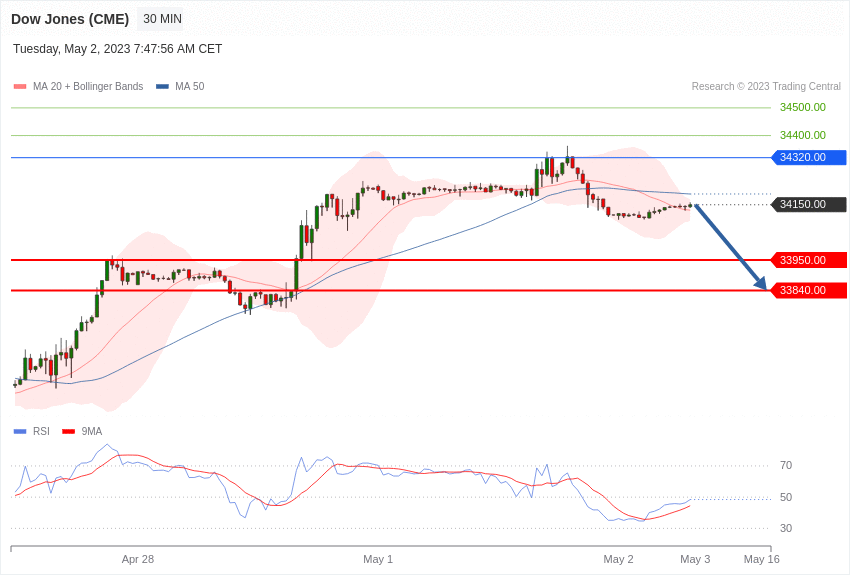Click the MA 20 + Bollinger Bands legend swatch
850x576 pixels.
pyautogui.click(x=20, y=87)
